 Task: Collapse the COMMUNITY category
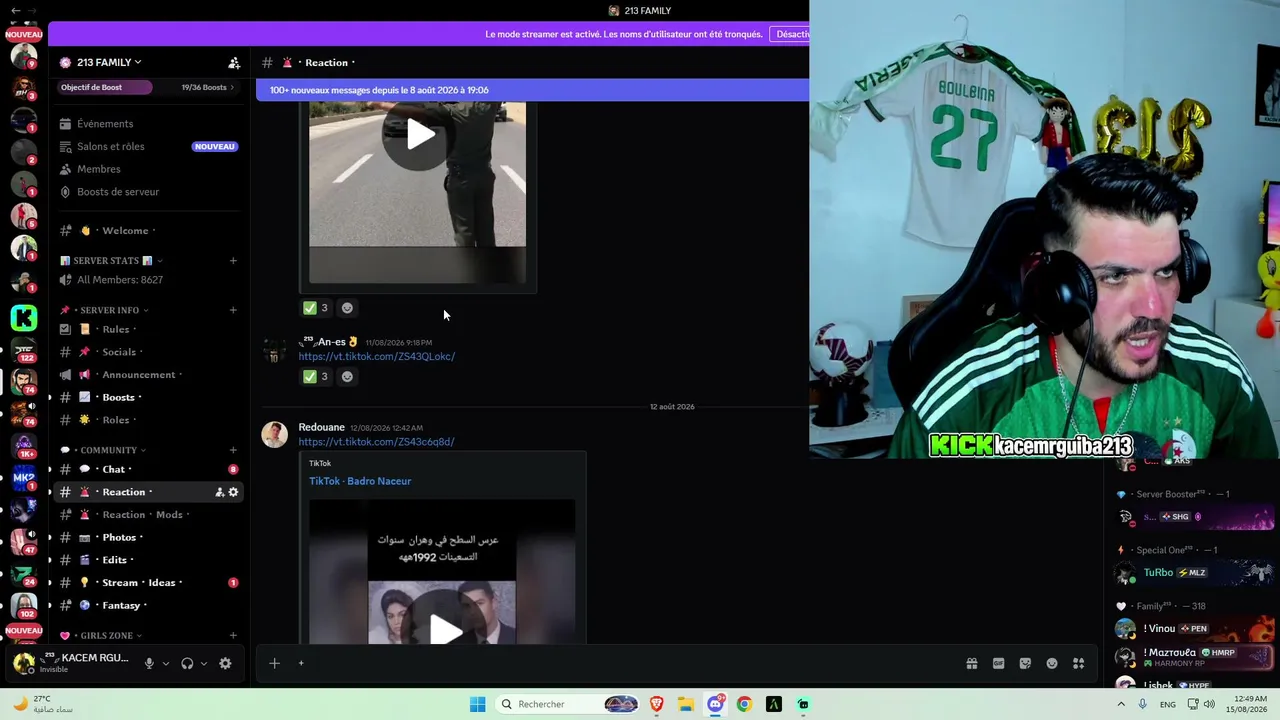pyautogui.click(x=109, y=450)
